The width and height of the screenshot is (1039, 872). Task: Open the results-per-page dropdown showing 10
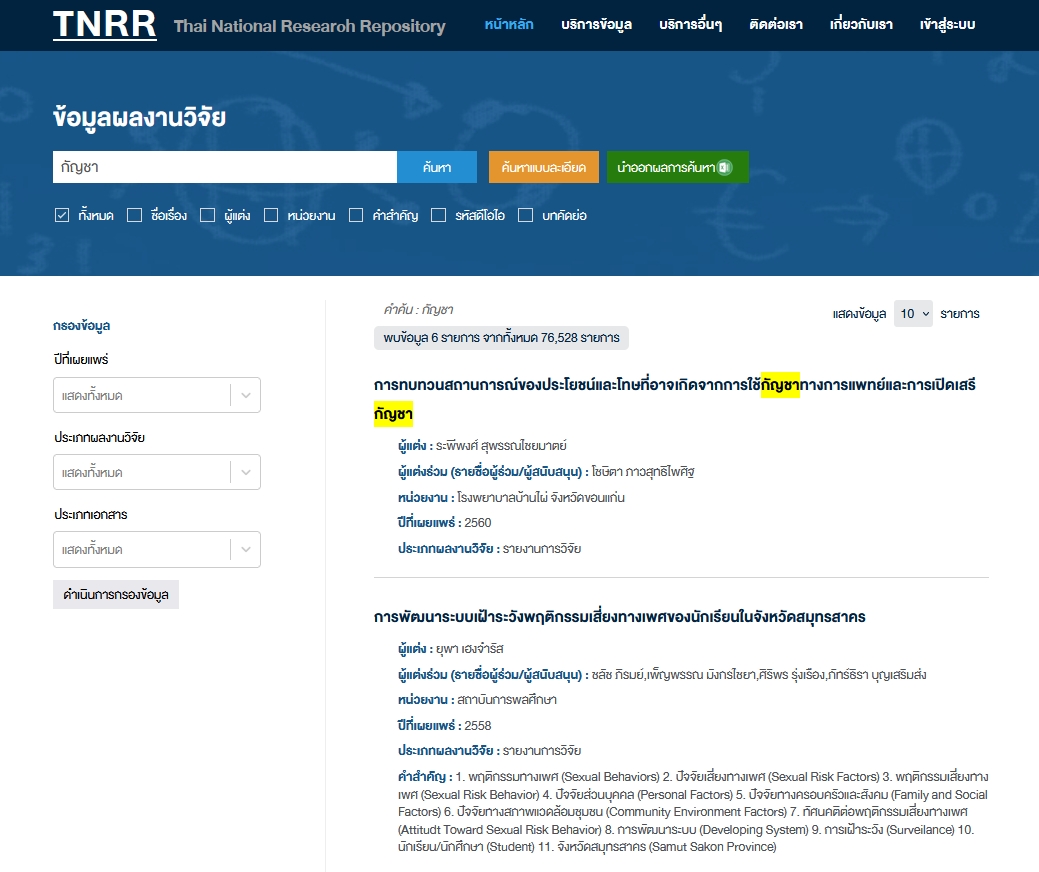[912, 314]
